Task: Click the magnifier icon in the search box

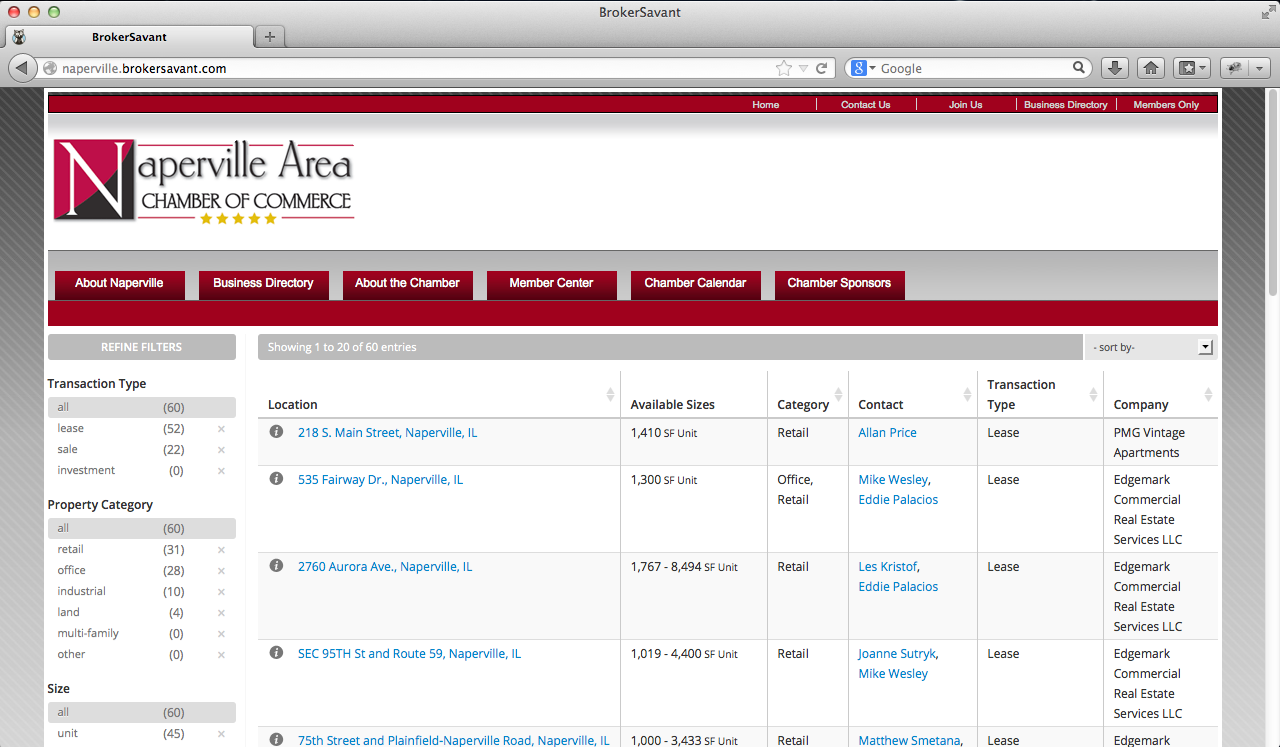Action: coord(1079,68)
